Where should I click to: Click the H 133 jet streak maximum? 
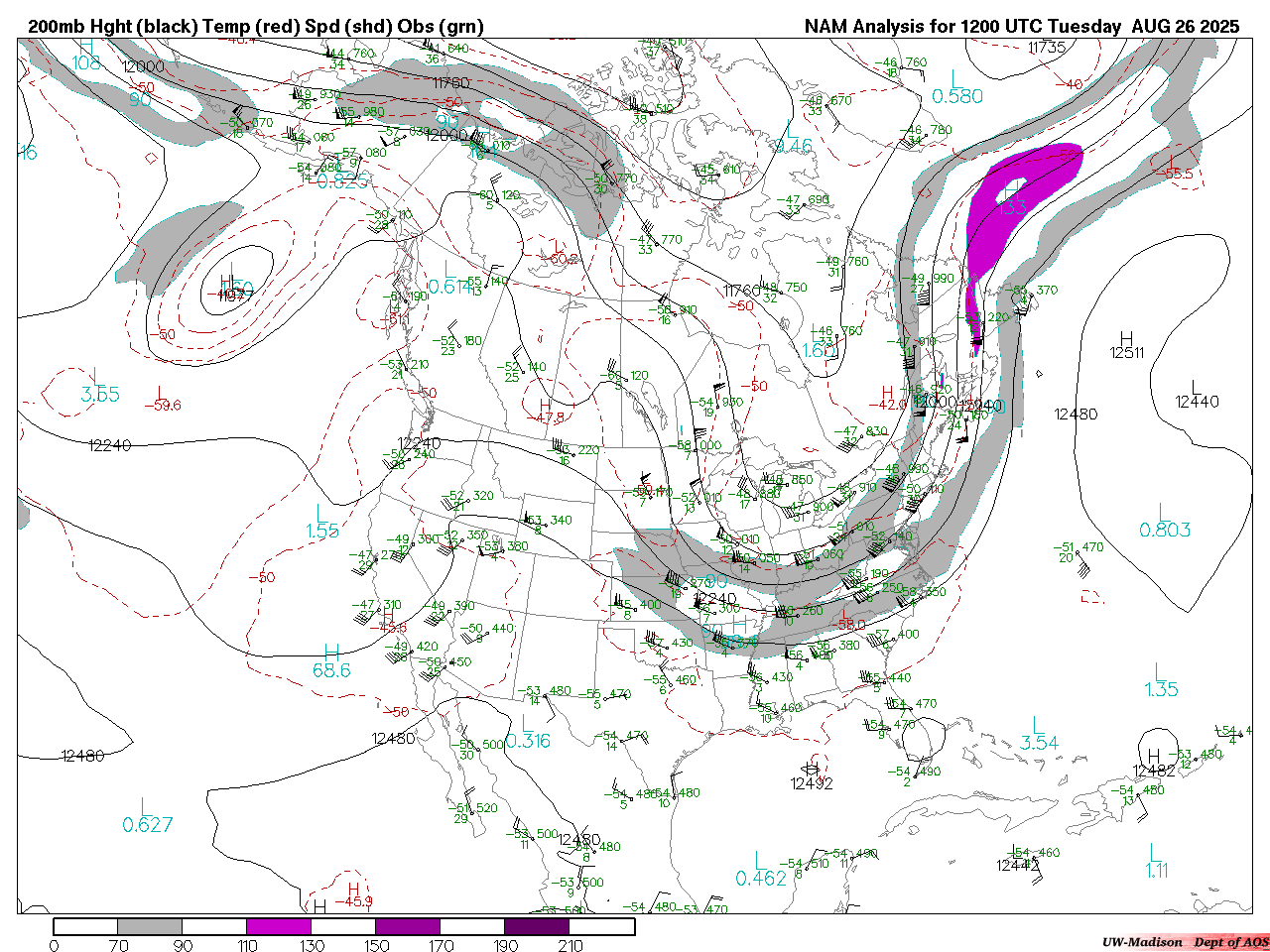[1011, 199]
